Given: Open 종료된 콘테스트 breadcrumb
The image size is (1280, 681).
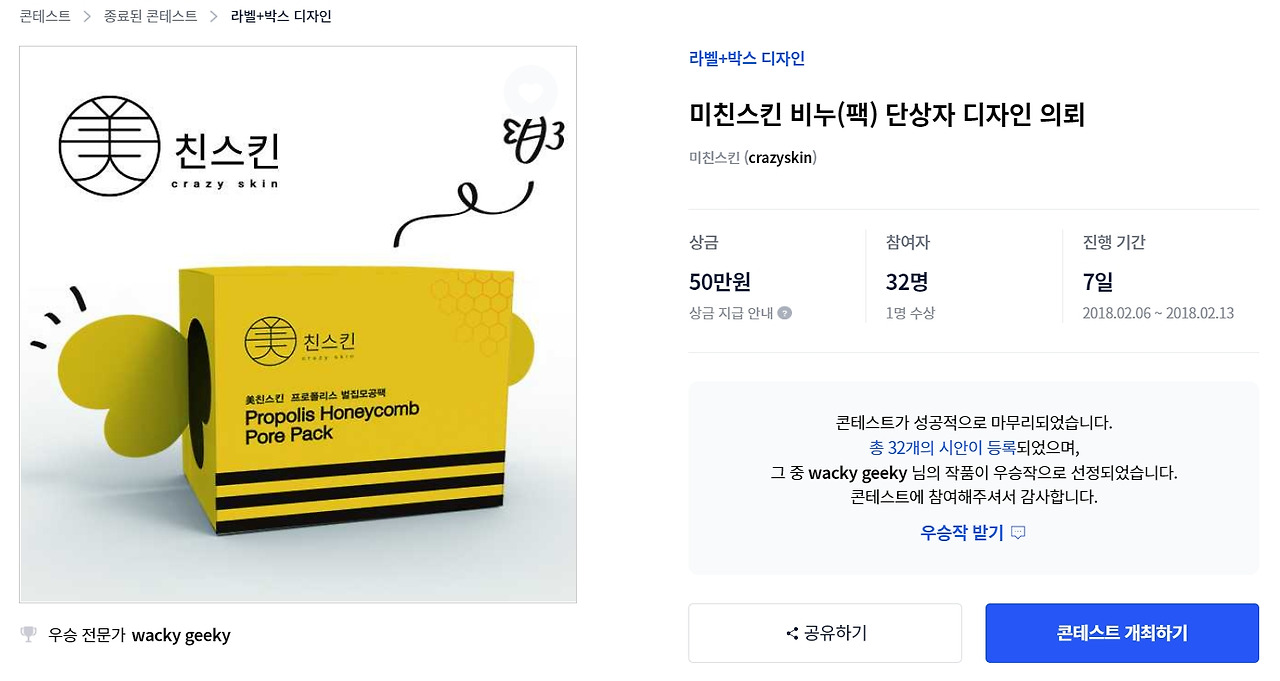Looking at the screenshot, I should (150, 17).
